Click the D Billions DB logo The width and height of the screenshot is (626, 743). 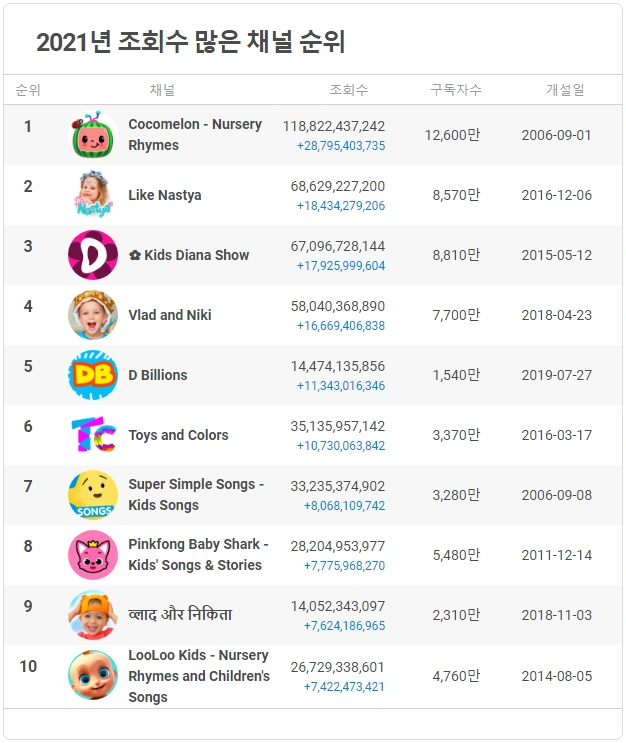[93, 375]
